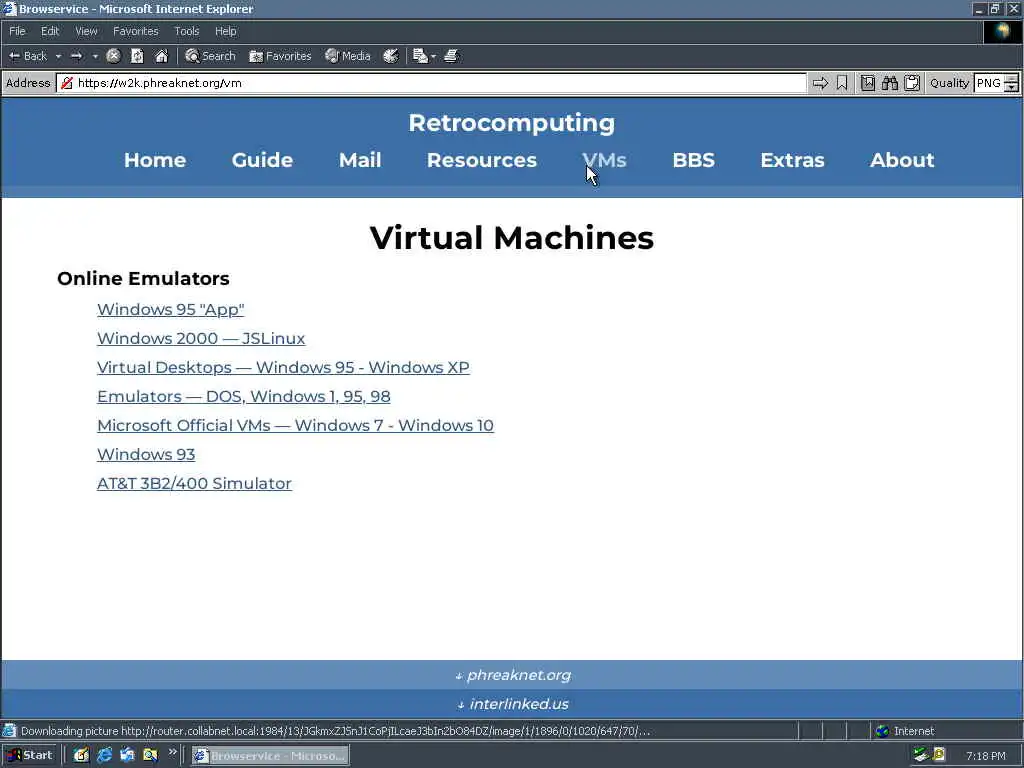Click the Windows Start button

point(30,756)
